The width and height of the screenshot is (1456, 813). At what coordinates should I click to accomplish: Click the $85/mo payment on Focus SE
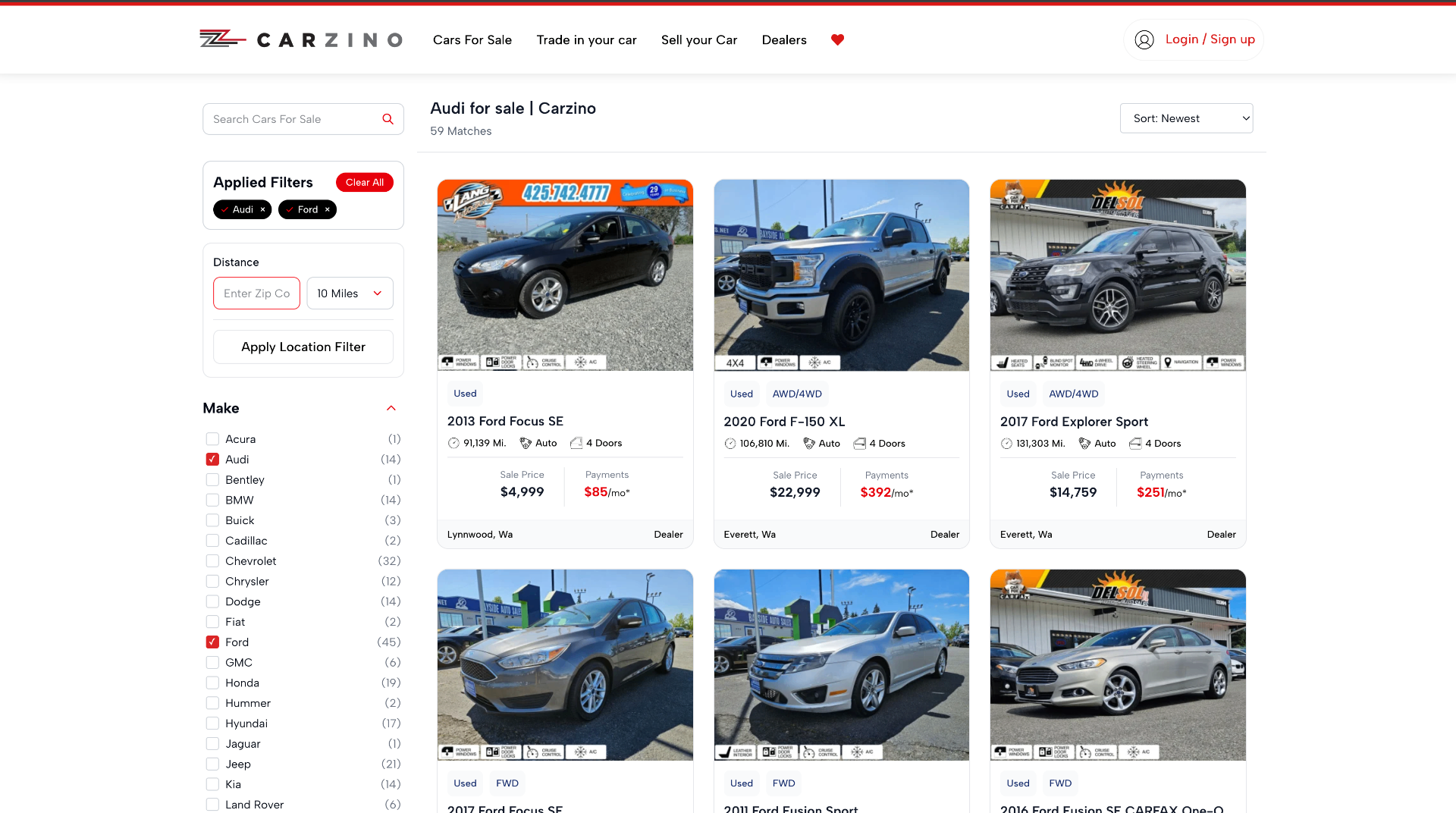607,492
